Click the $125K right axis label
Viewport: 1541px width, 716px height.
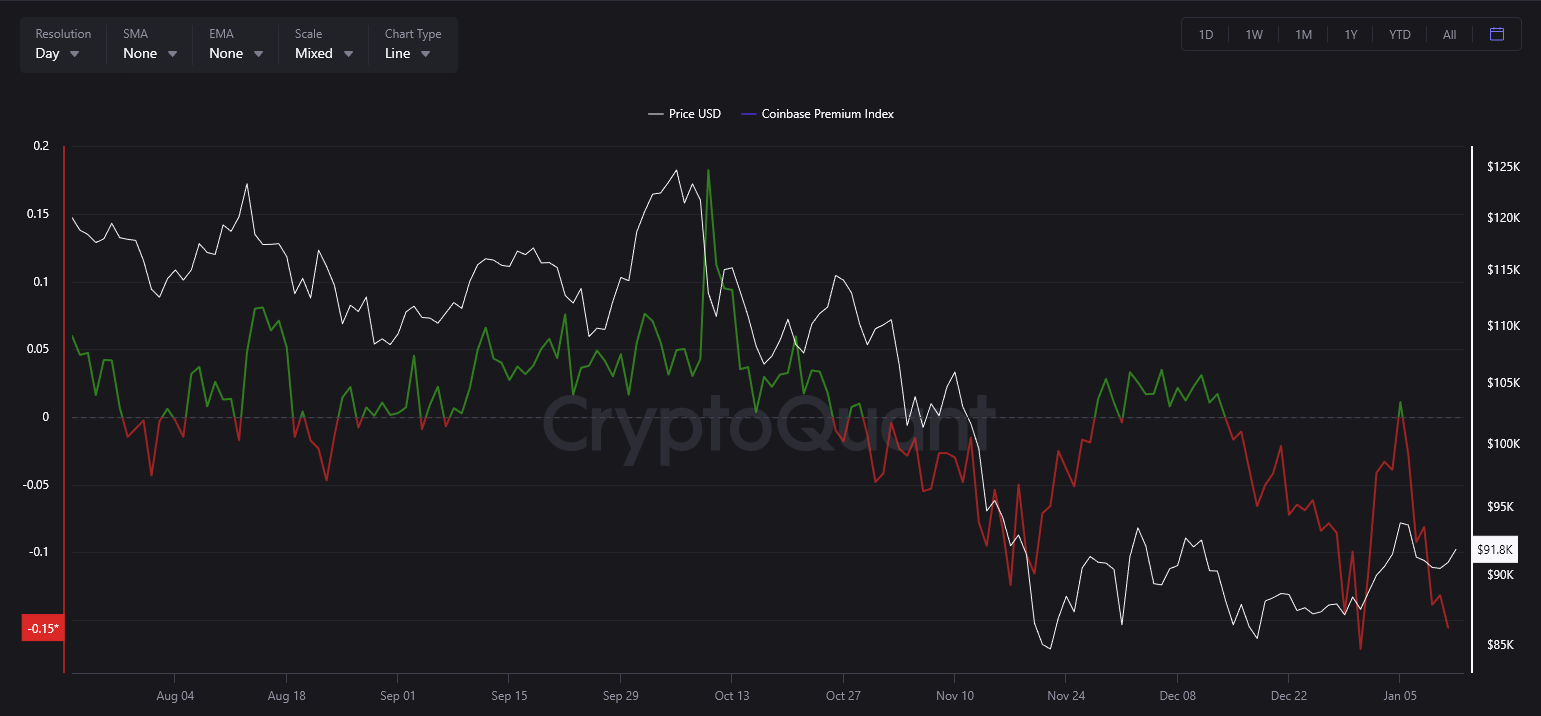(x=1504, y=166)
